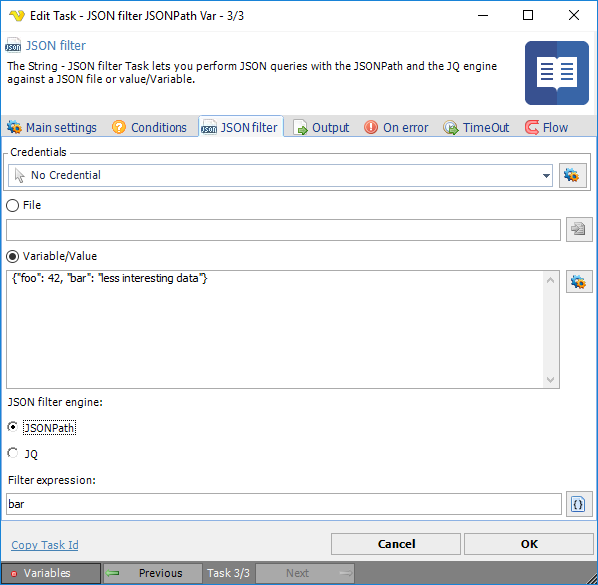Click the green Previous arrow icon
598x585 pixels.
tap(113, 573)
